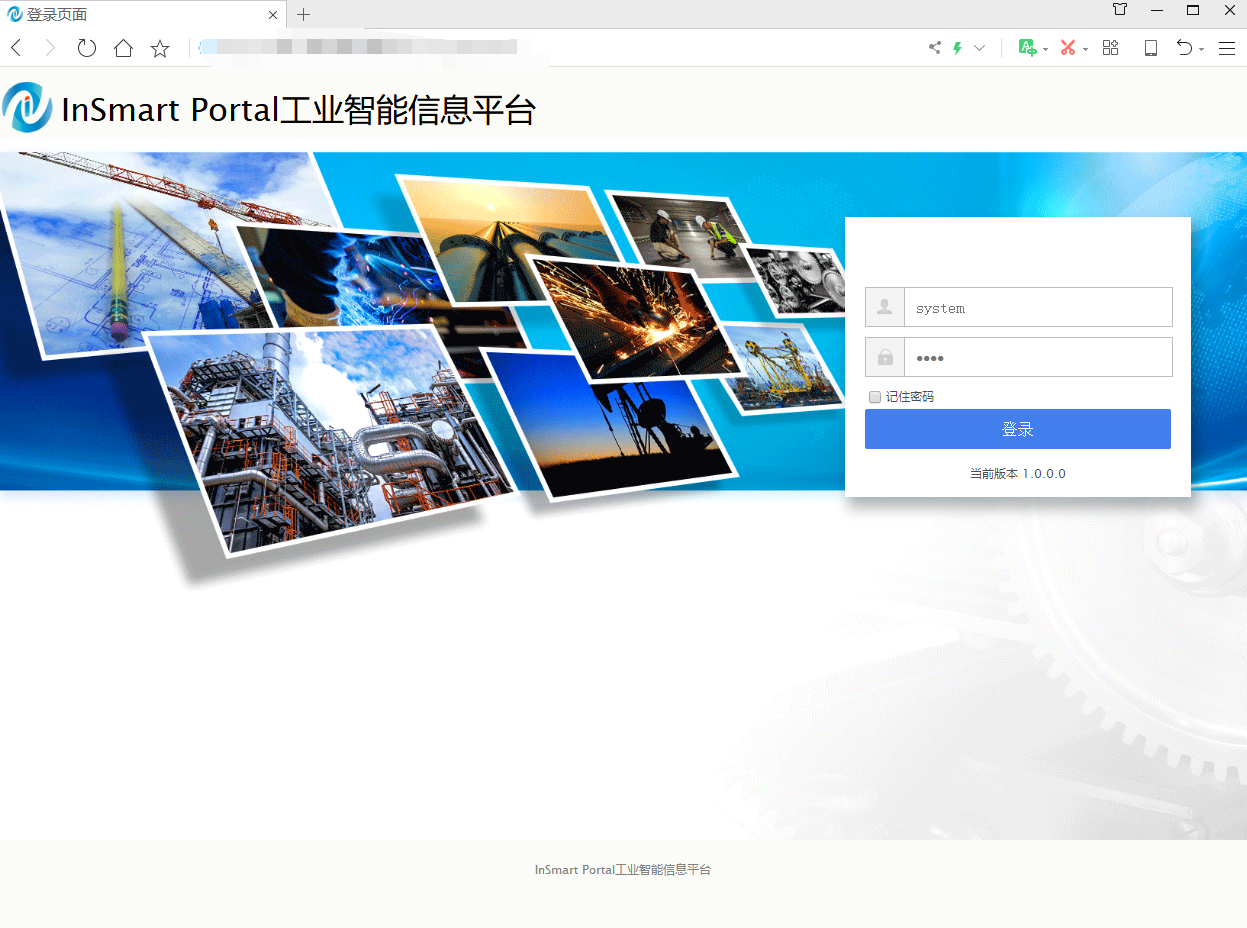Click the blue 登录 button
This screenshot has height=928, width=1247.
pyautogui.click(x=1018, y=429)
